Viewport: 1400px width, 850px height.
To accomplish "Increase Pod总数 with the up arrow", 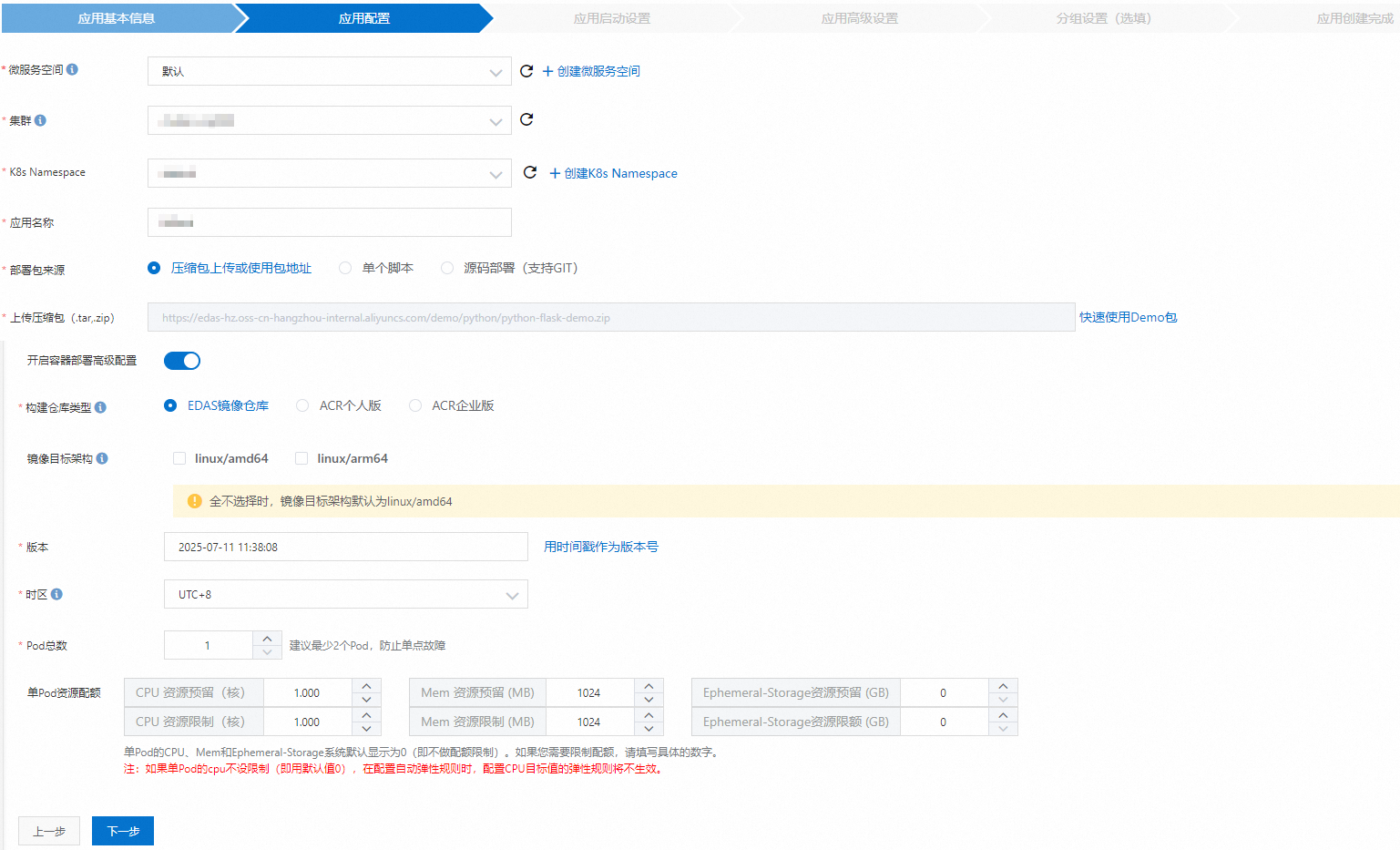I will pos(267,638).
